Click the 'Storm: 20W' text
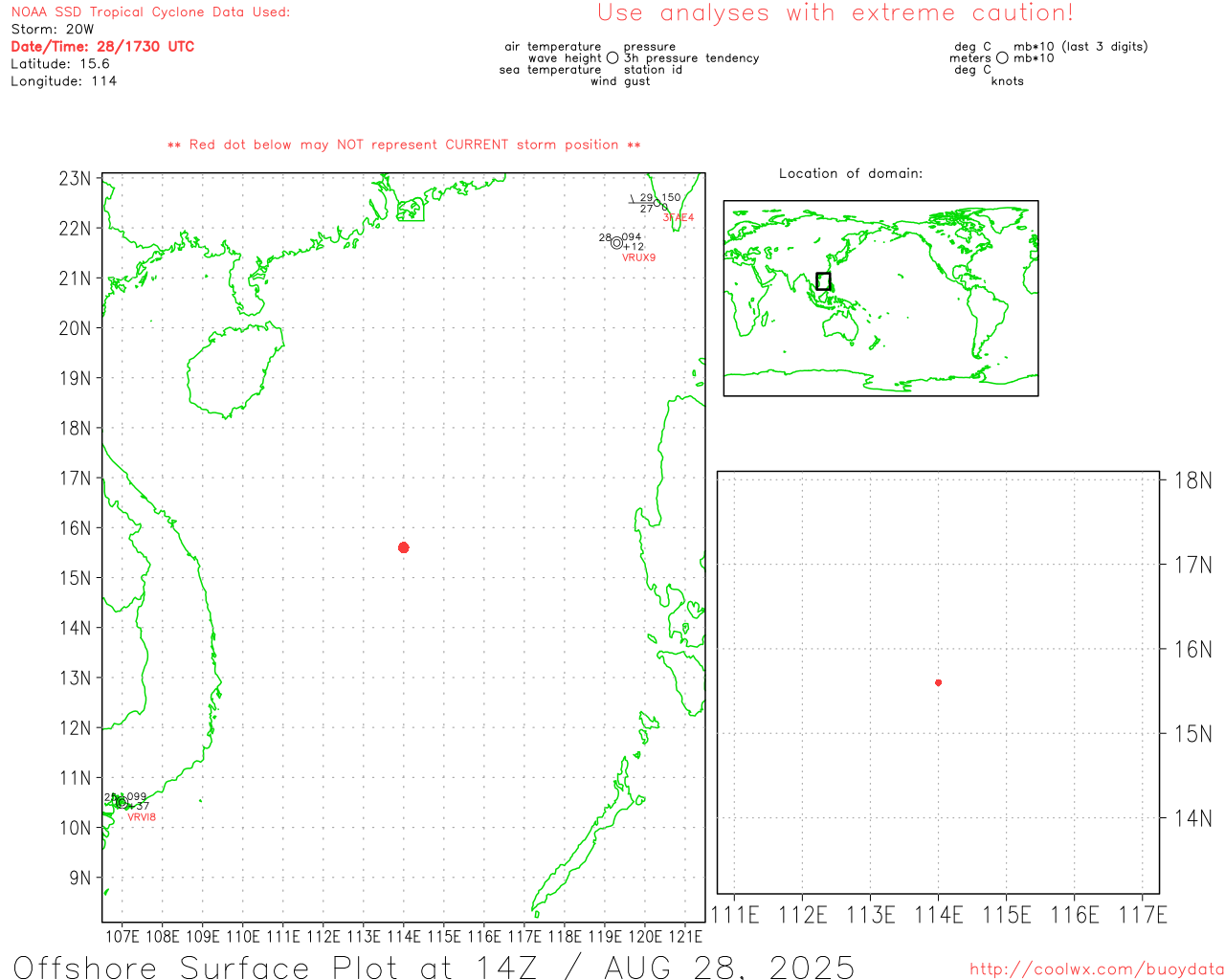1225x980 pixels. click(x=53, y=30)
